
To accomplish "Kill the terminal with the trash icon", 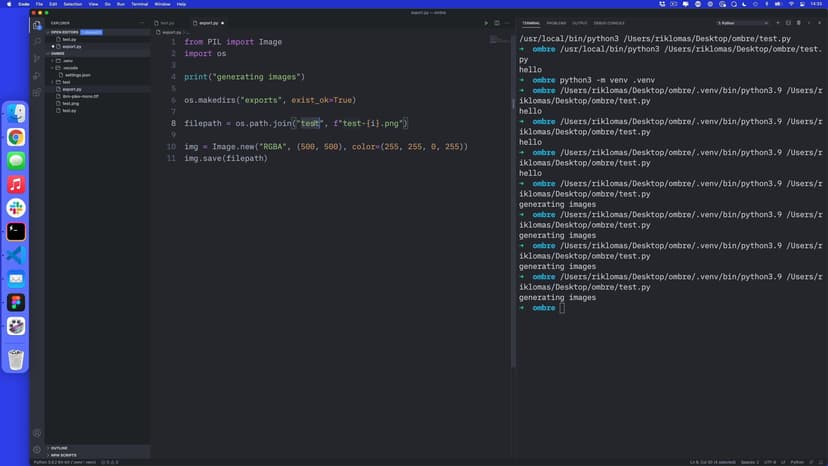I will tap(798, 22).
